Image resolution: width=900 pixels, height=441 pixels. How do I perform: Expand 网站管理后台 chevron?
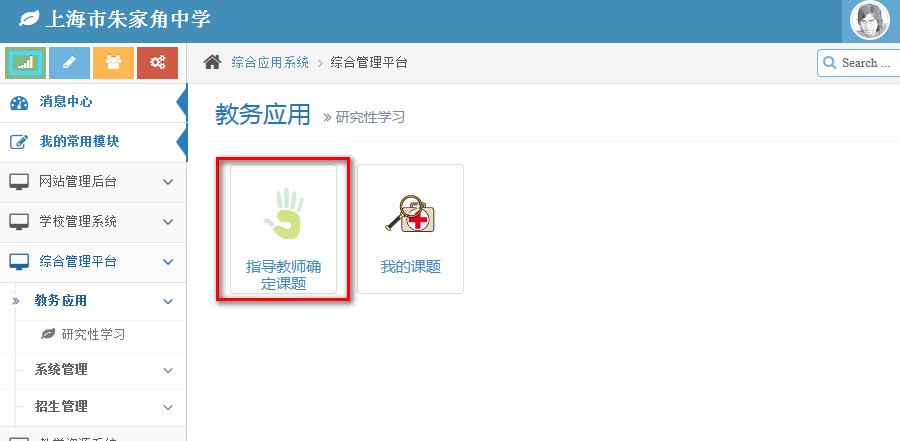168,182
